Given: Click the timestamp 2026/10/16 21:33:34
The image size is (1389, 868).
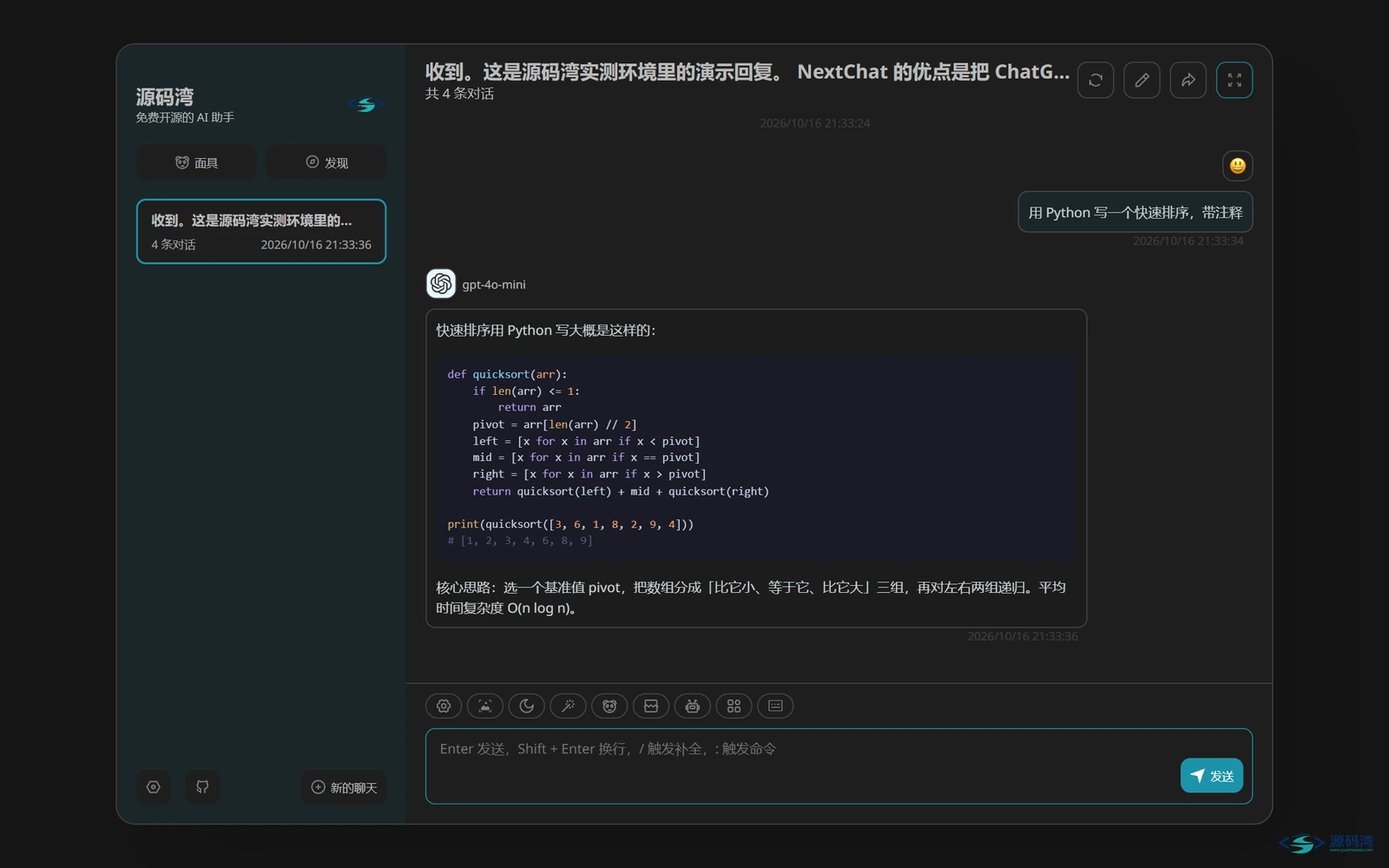Looking at the screenshot, I should [1188, 241].
